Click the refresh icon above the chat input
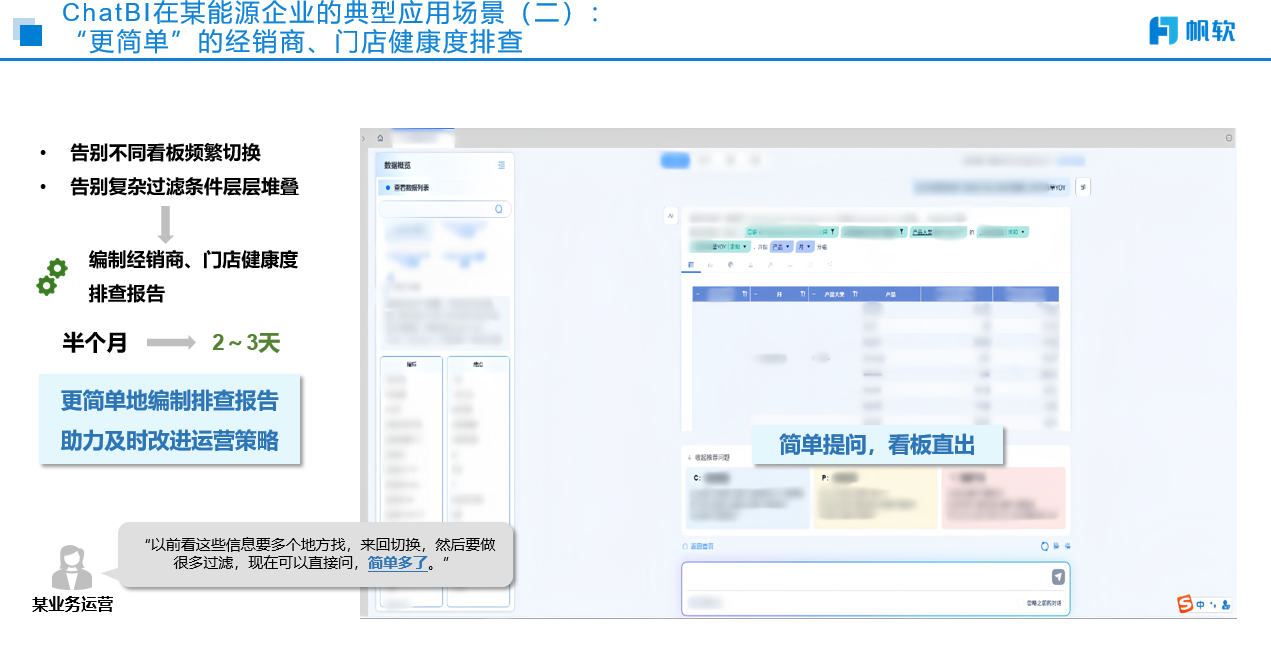Image resolution: width=1271 pixels, height=666 pixels. [x=1045, y=546]
